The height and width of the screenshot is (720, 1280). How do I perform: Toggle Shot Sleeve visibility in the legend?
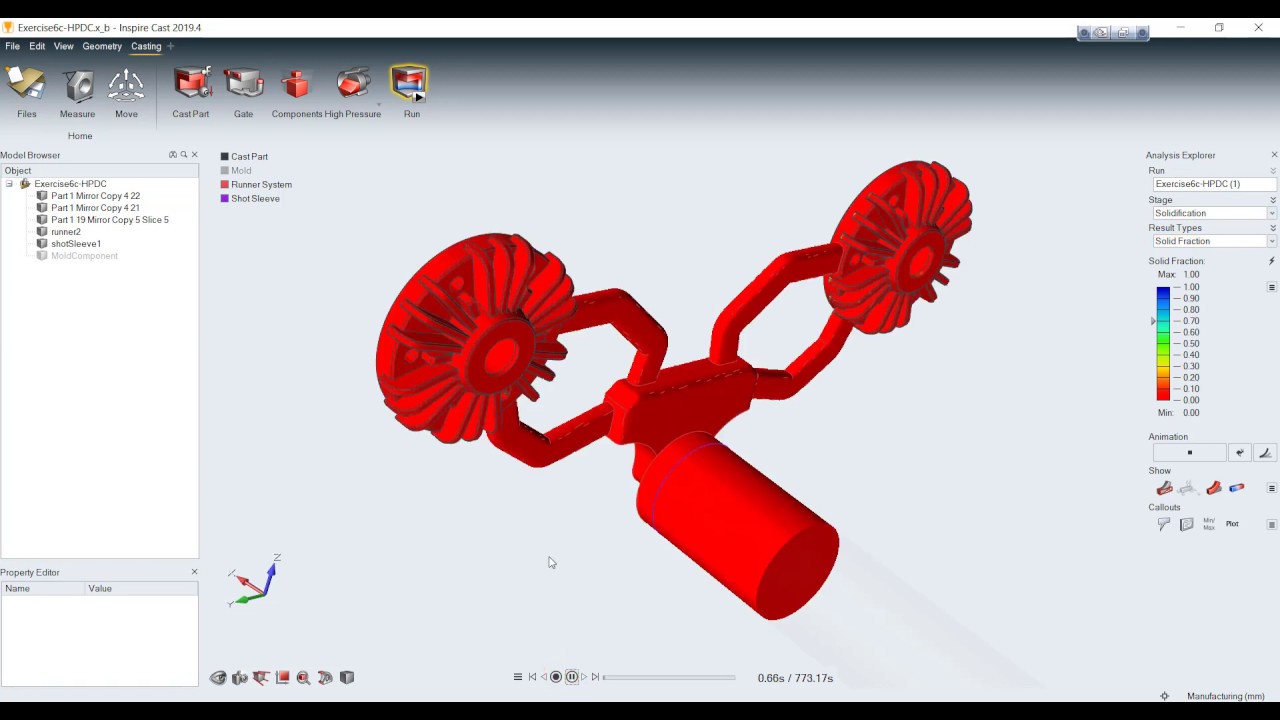coord(250,199)
